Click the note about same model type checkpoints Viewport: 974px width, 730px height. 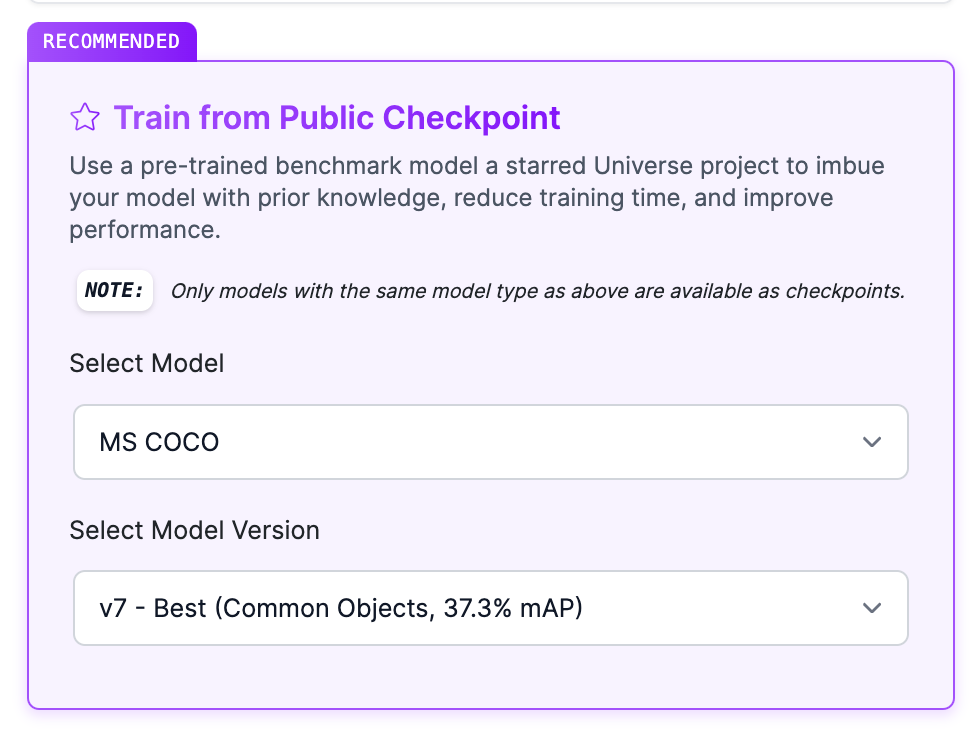click(537, 292)
